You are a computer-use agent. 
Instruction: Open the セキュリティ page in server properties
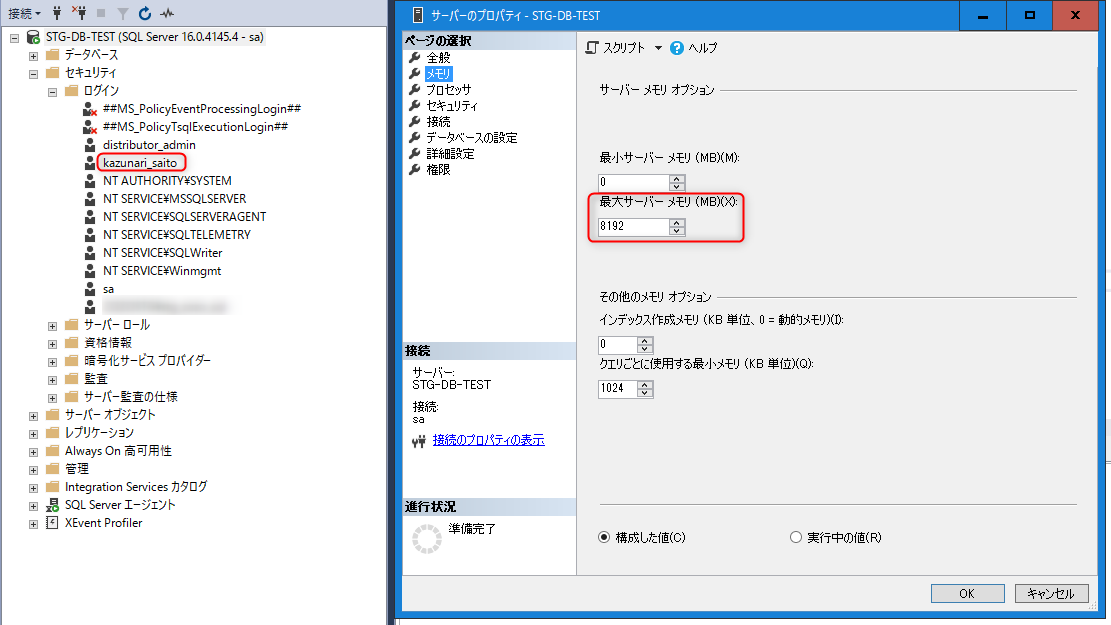pos(451,106)
